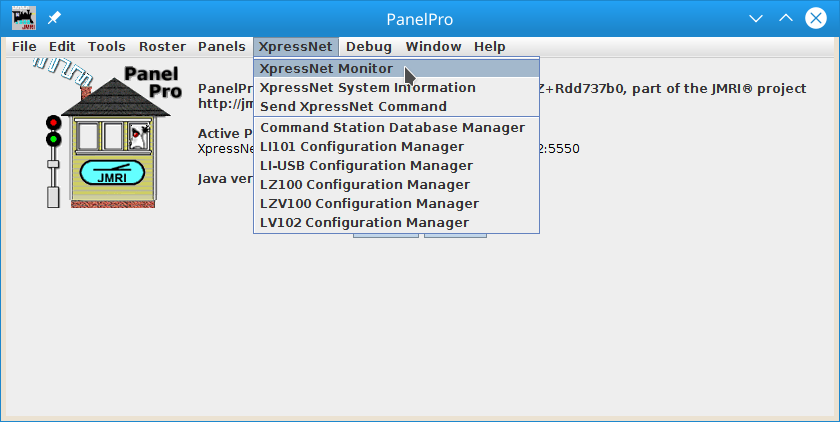This screenshot has height=422, width=840.
Task: Open the File menu
Action: point(24,47)
